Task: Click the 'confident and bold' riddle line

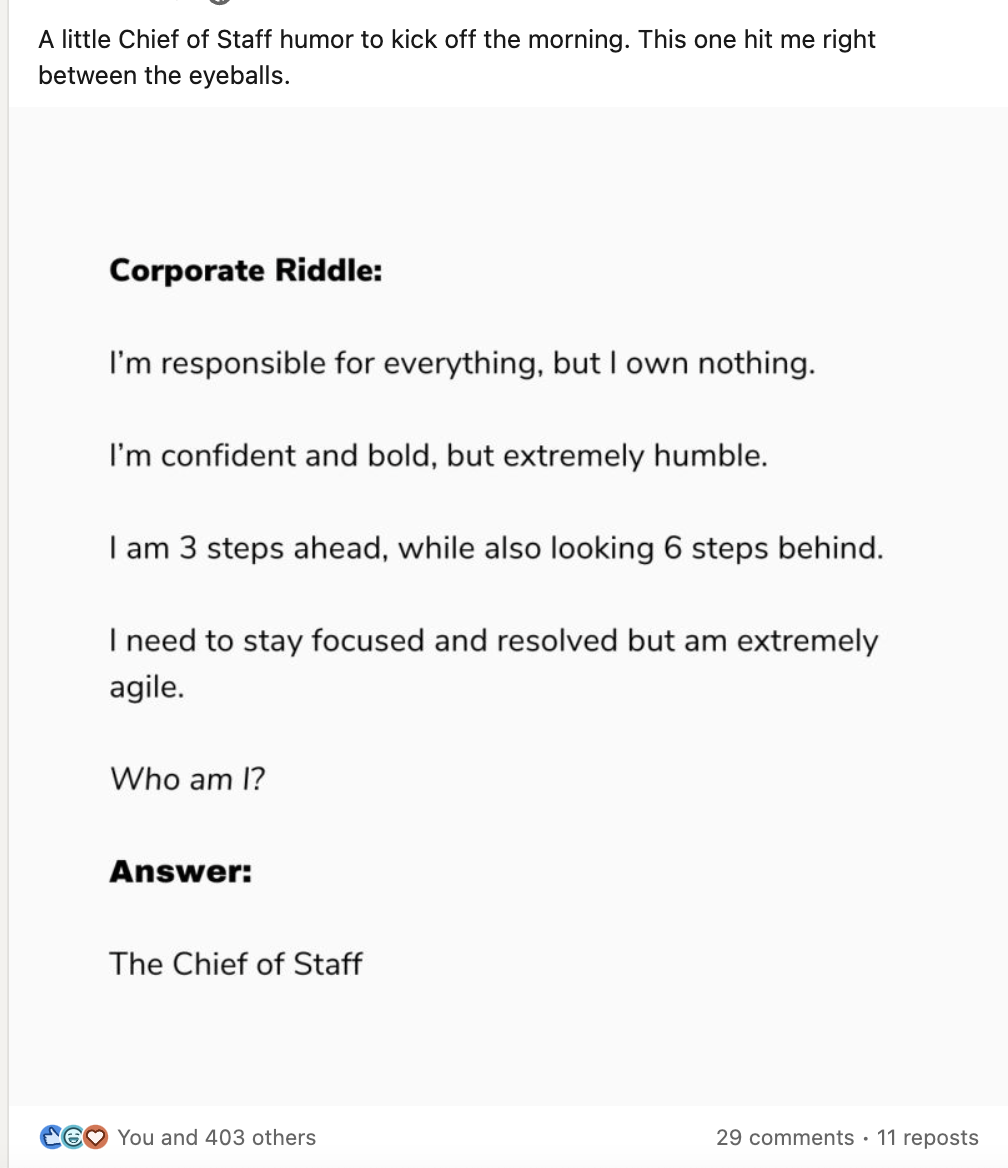Action: pyautogui.click(x=438, y=456)
